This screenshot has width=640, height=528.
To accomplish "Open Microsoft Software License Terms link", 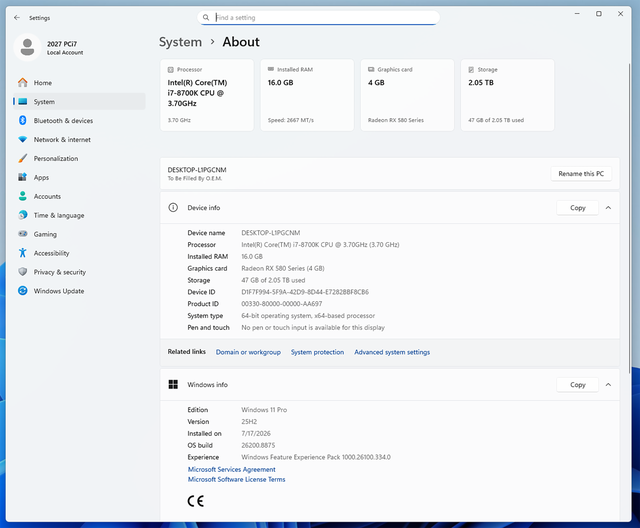I will coord(236,479).
